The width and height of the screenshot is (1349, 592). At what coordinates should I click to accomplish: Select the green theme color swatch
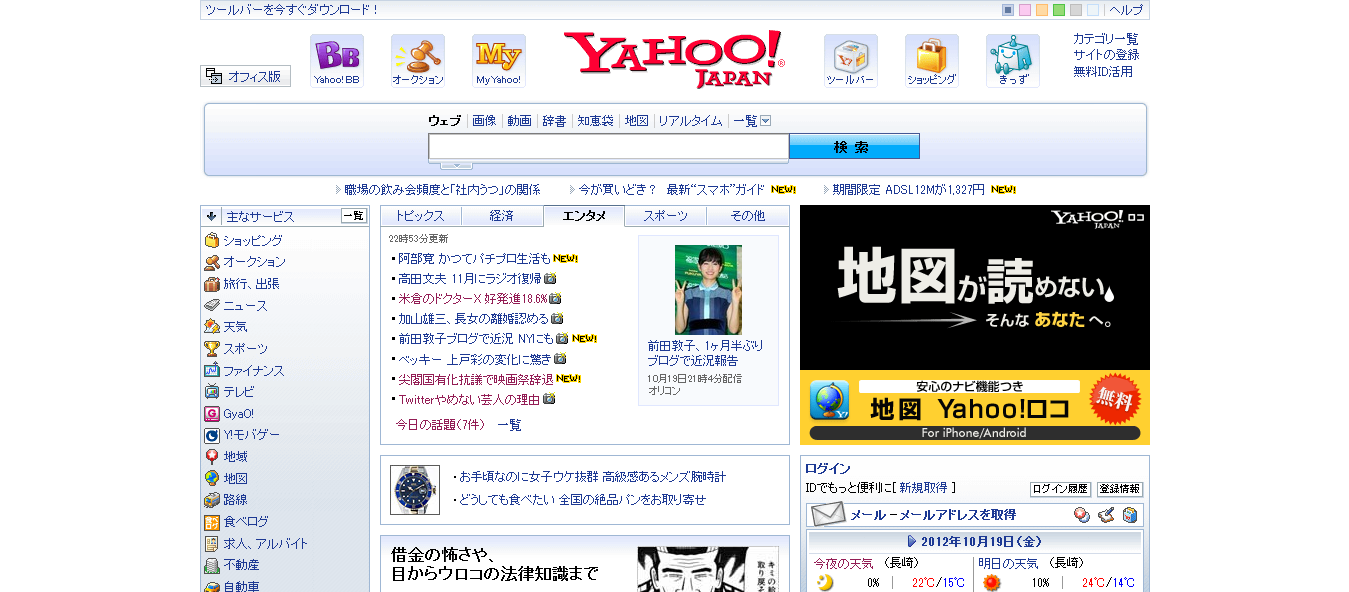[x=1059, y=10]
